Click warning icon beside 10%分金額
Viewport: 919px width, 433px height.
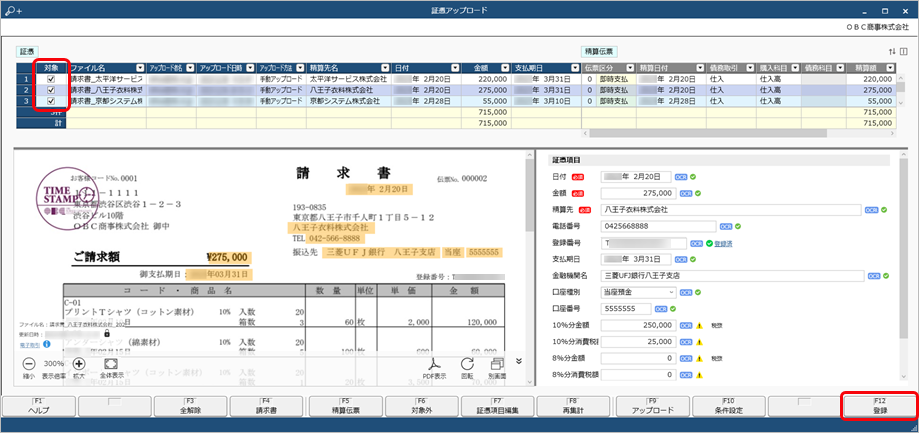click(699, 325)
